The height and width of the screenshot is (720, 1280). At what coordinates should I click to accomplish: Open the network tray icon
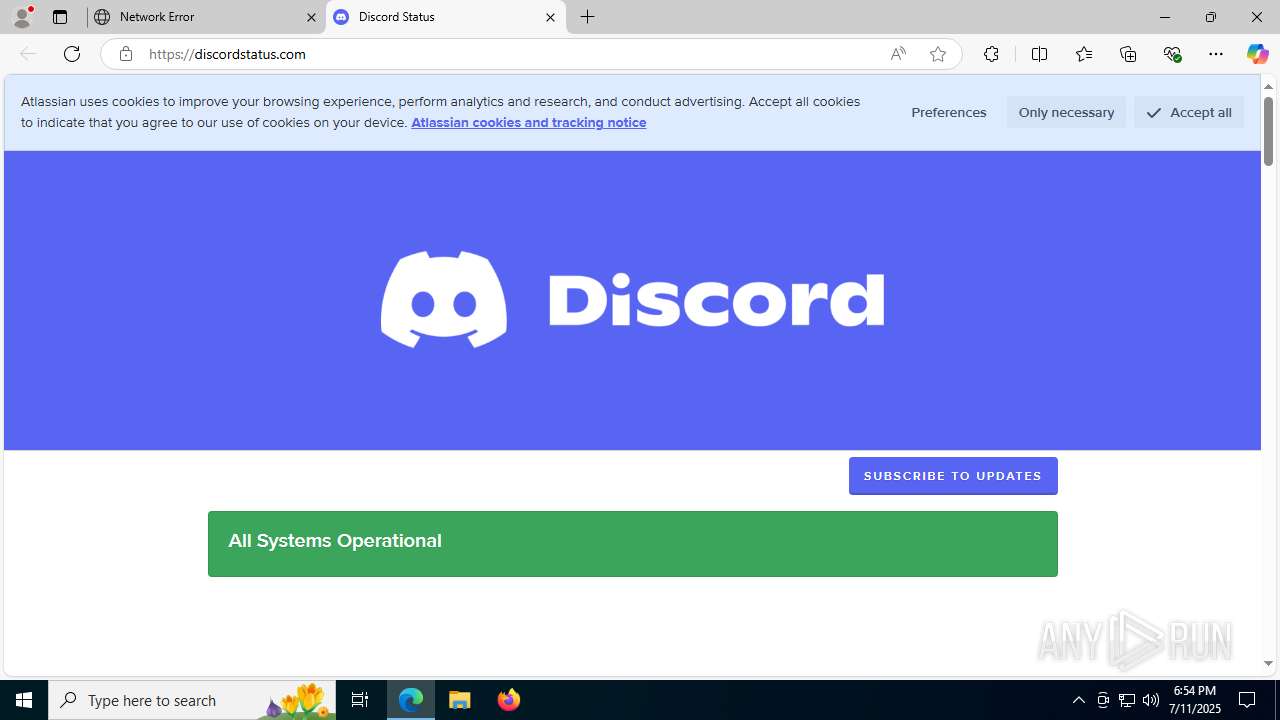(x=1127, y=700)
